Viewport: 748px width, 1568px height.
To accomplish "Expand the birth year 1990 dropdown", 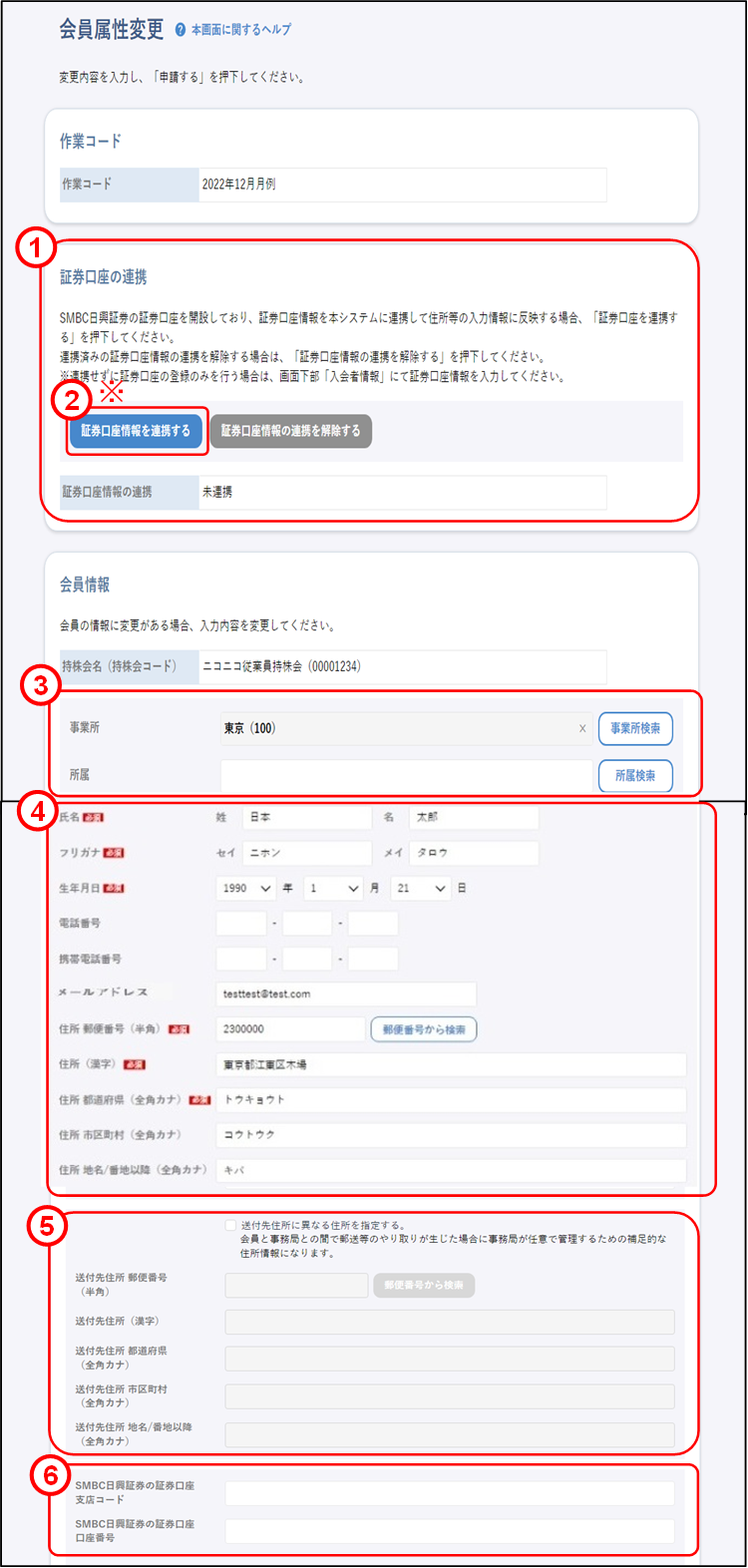I will click(246, 888).
